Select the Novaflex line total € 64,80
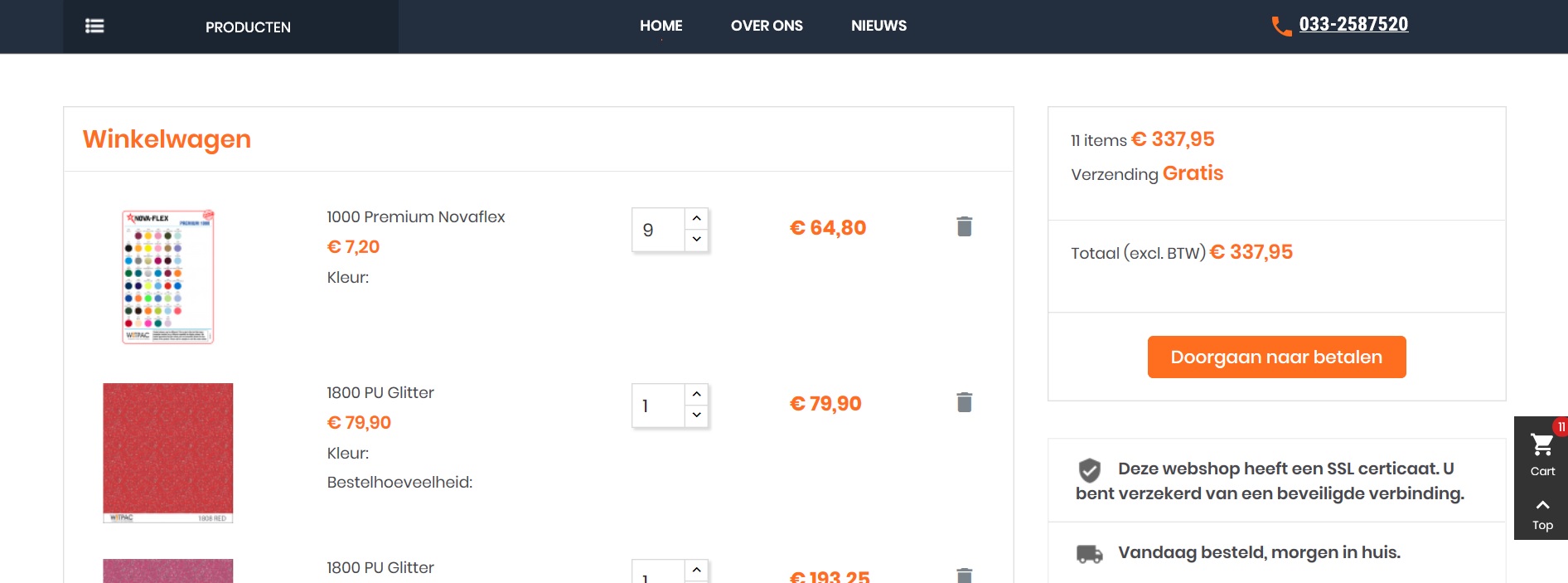This screenshot has width=1568, height=583. tap(828, 228)
